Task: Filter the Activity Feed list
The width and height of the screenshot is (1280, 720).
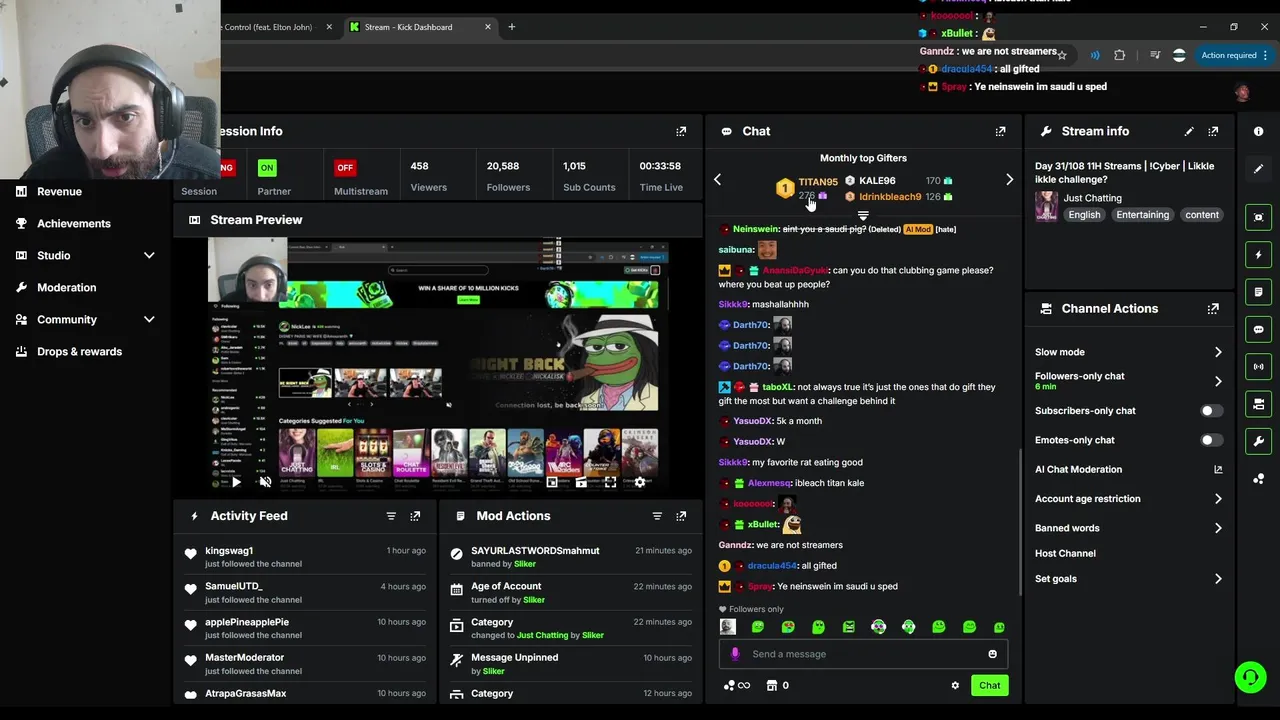Action: click(x=391, y=516)
